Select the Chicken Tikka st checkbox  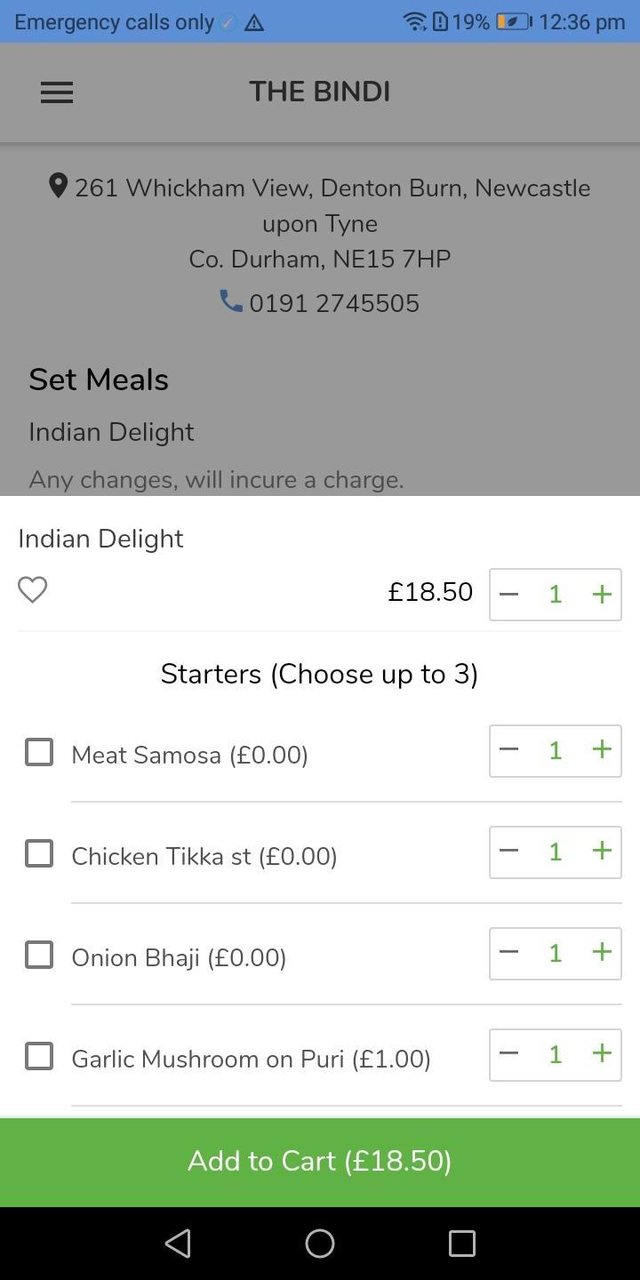click(x=39, y=853)
